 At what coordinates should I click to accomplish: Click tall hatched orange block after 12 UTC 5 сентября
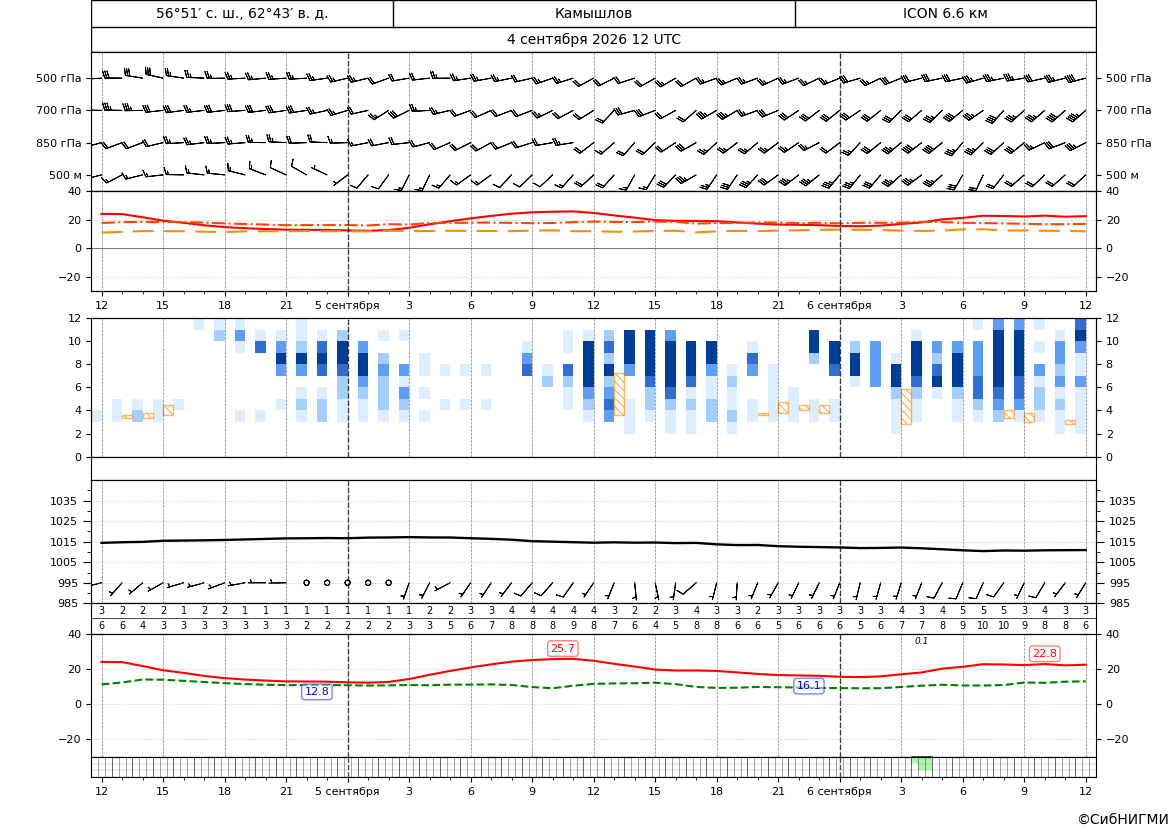(619, 394)
